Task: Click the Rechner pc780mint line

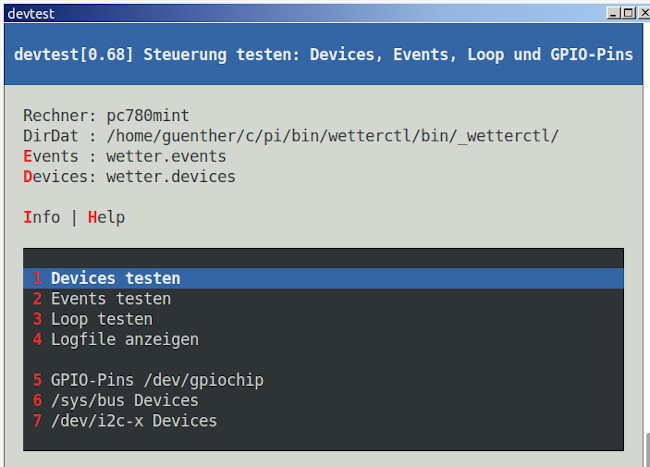Action: pos(106,115)
